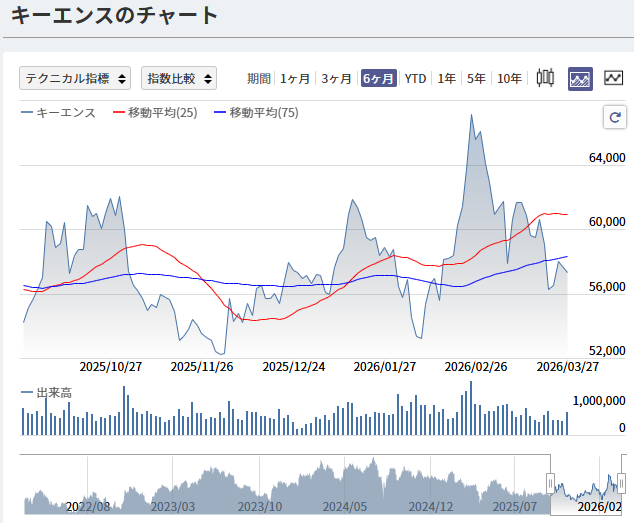Click the chart reset refresh button

click(x=615, y=117)
